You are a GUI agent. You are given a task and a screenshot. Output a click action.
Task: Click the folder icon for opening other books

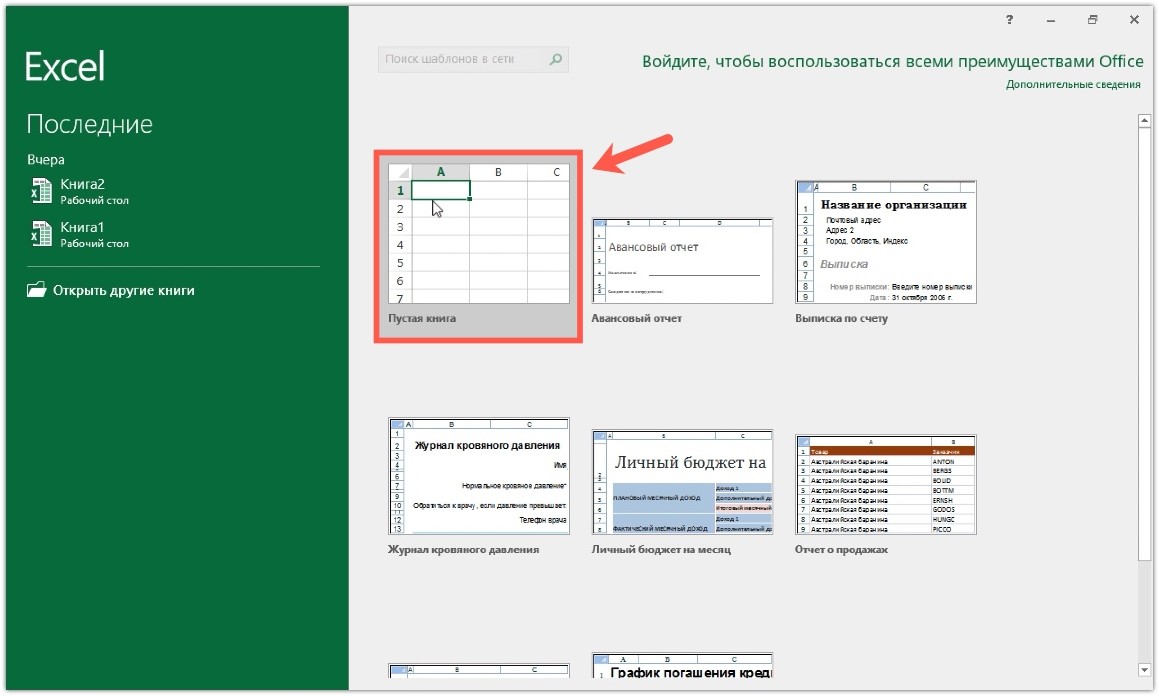(36, 290)
